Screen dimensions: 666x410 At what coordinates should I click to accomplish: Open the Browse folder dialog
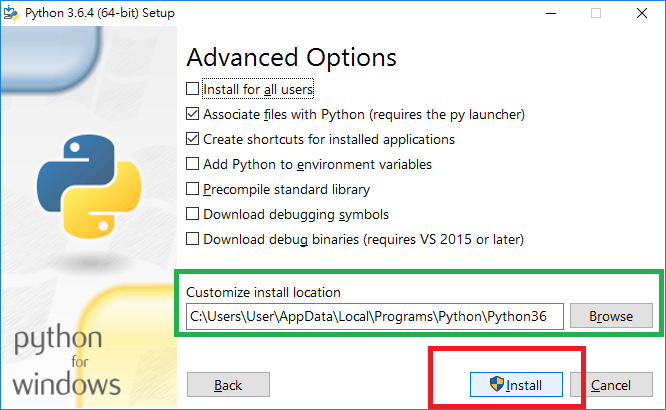611,316
